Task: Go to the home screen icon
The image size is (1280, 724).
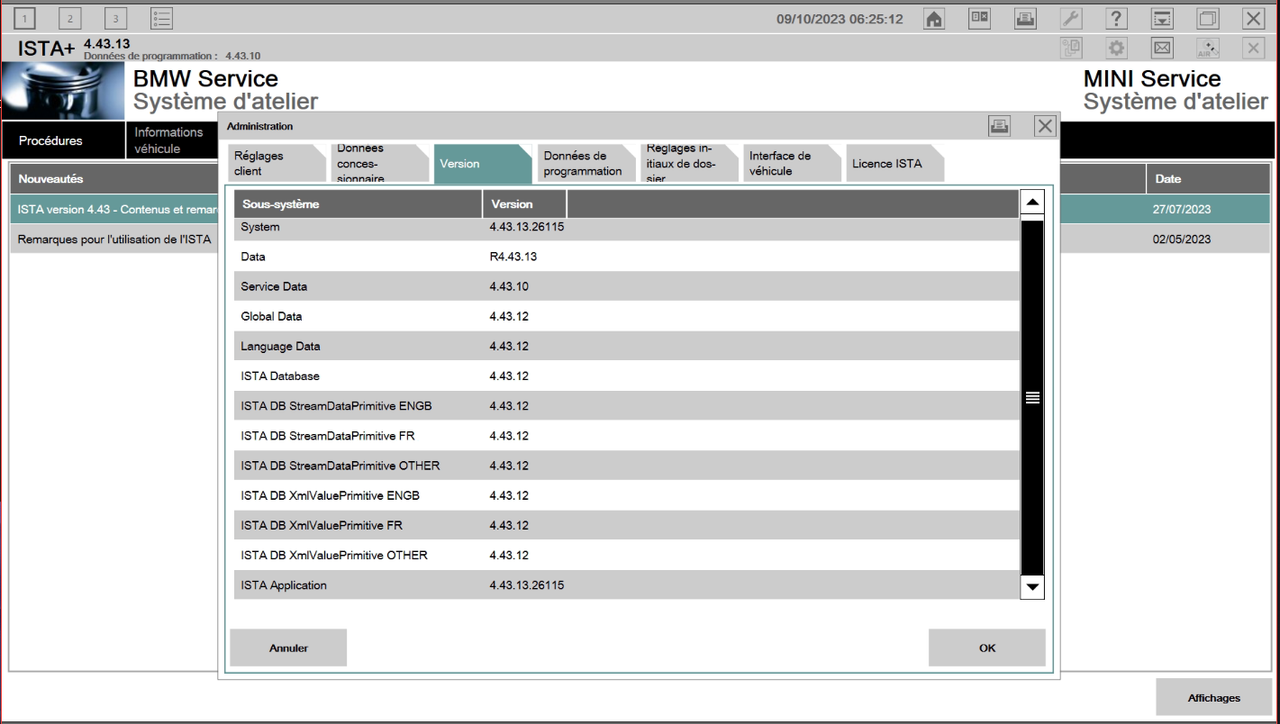Action: point(934,19)
